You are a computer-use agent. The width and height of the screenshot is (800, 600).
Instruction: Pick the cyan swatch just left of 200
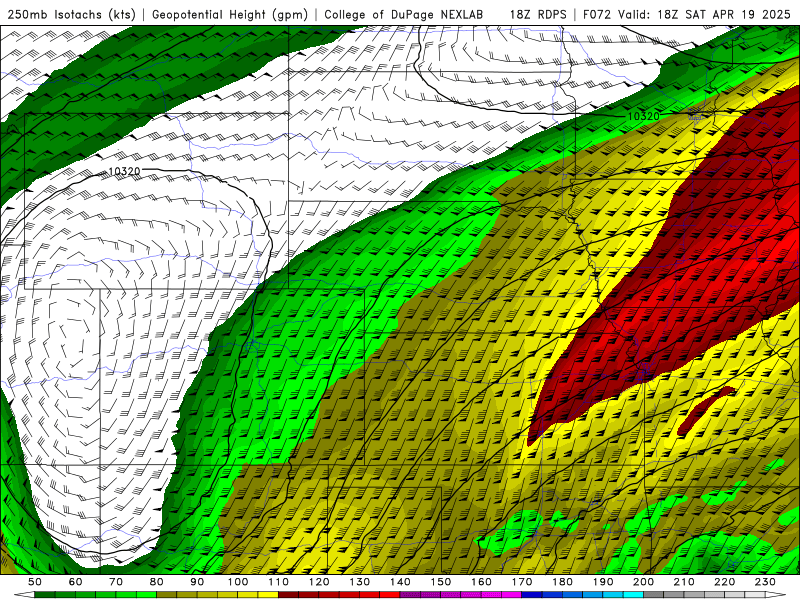pos(633,595)
